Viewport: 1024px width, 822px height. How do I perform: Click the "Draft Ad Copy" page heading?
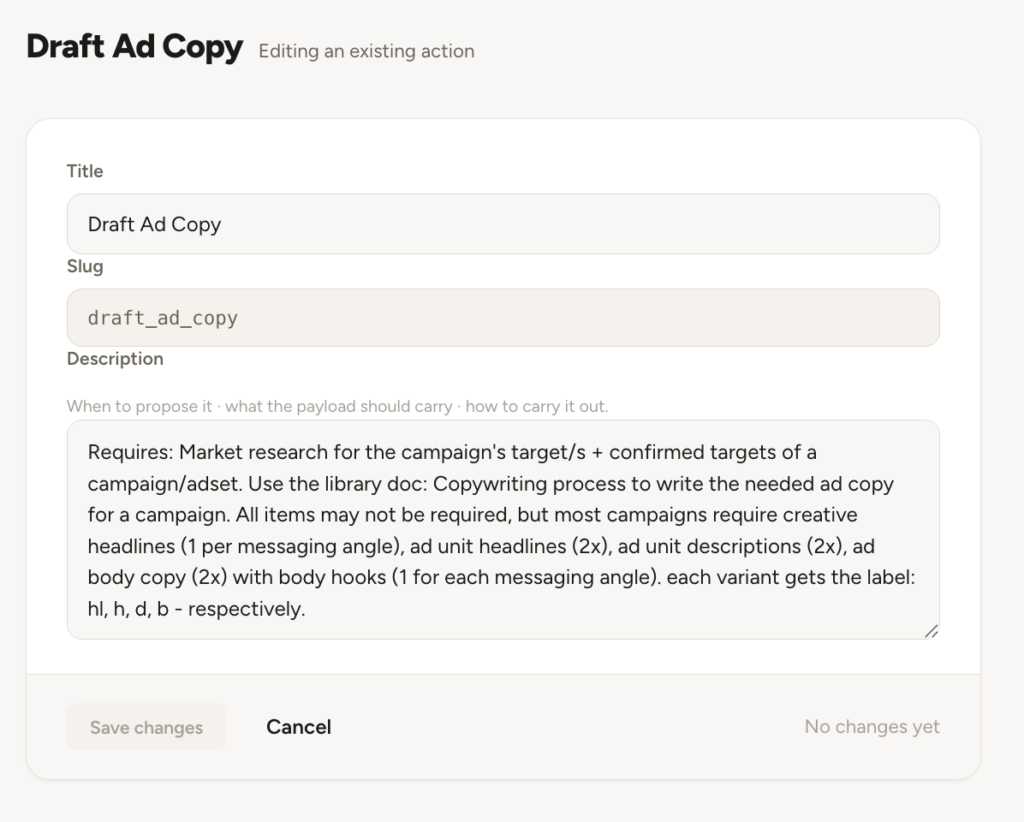(x=135, y=48)
